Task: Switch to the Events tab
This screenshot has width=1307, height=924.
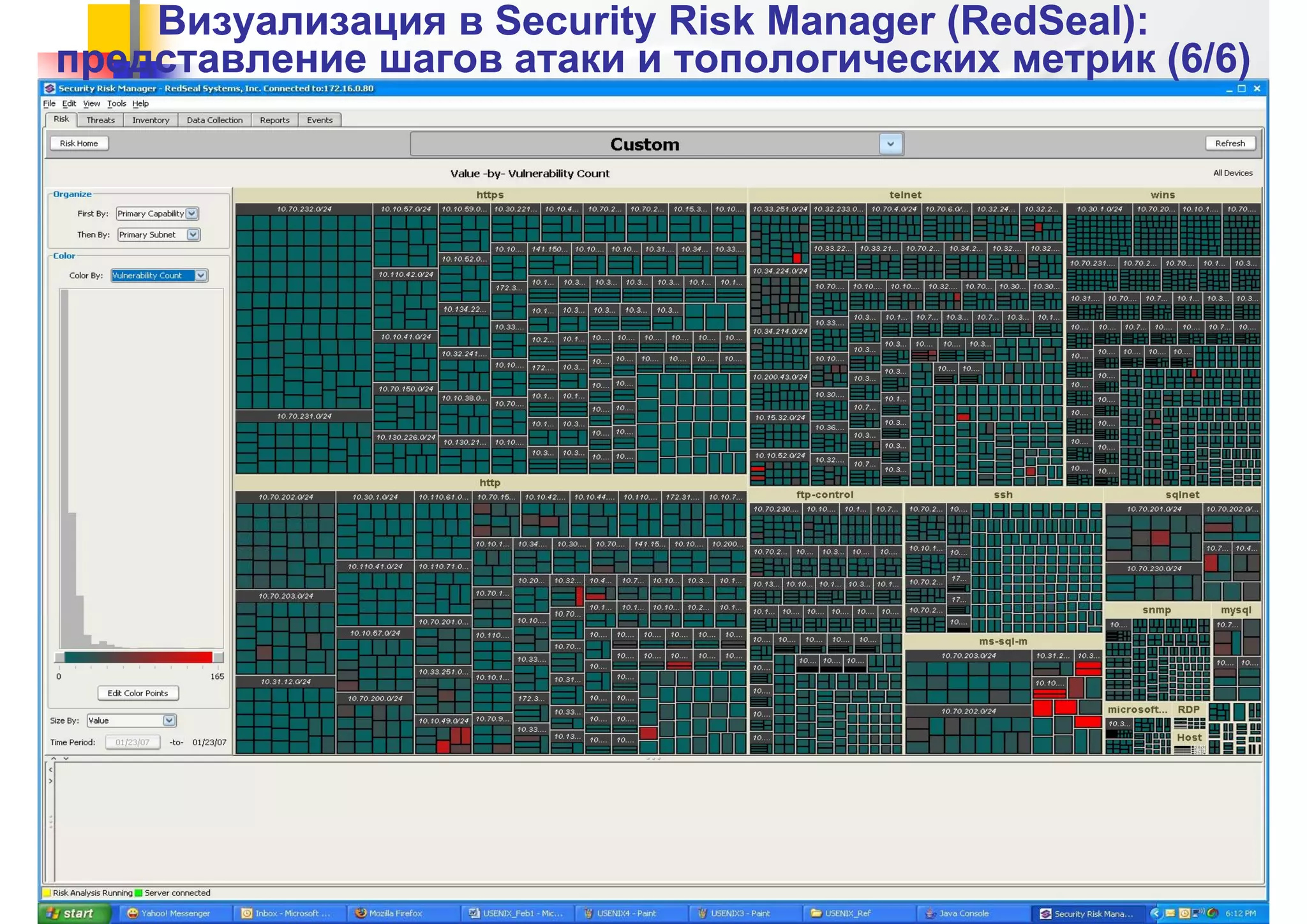Action: [x=320, y=120]
